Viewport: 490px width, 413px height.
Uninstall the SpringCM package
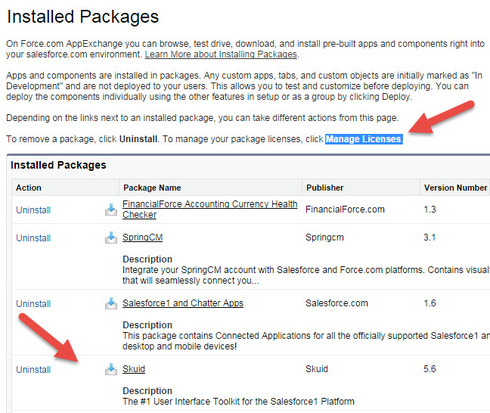[33, 238]
